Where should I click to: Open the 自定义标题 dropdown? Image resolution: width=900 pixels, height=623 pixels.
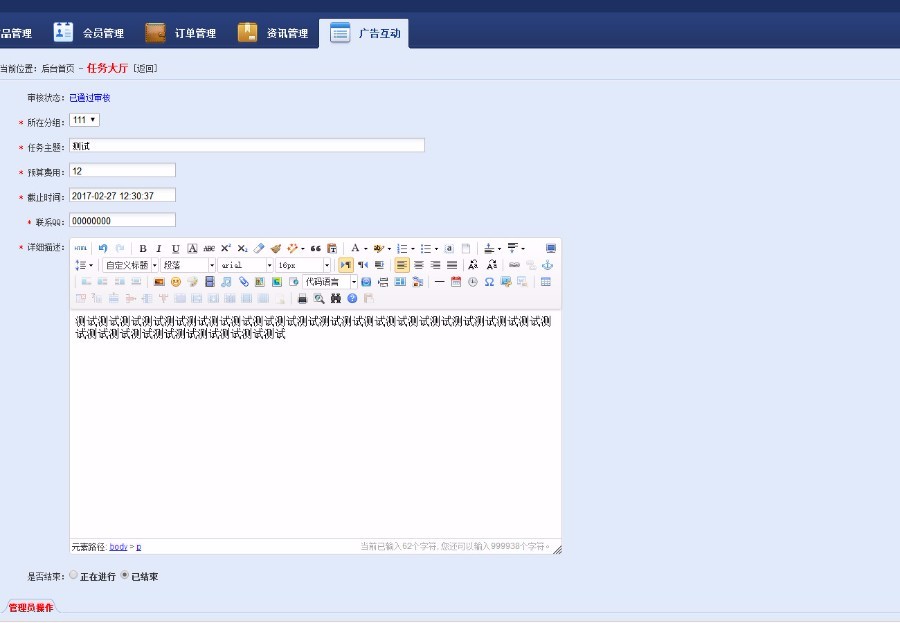pos(130,265)
